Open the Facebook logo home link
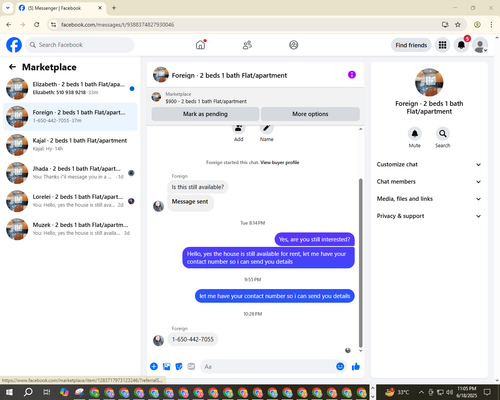The image size is (500, 400). [14, 45]
